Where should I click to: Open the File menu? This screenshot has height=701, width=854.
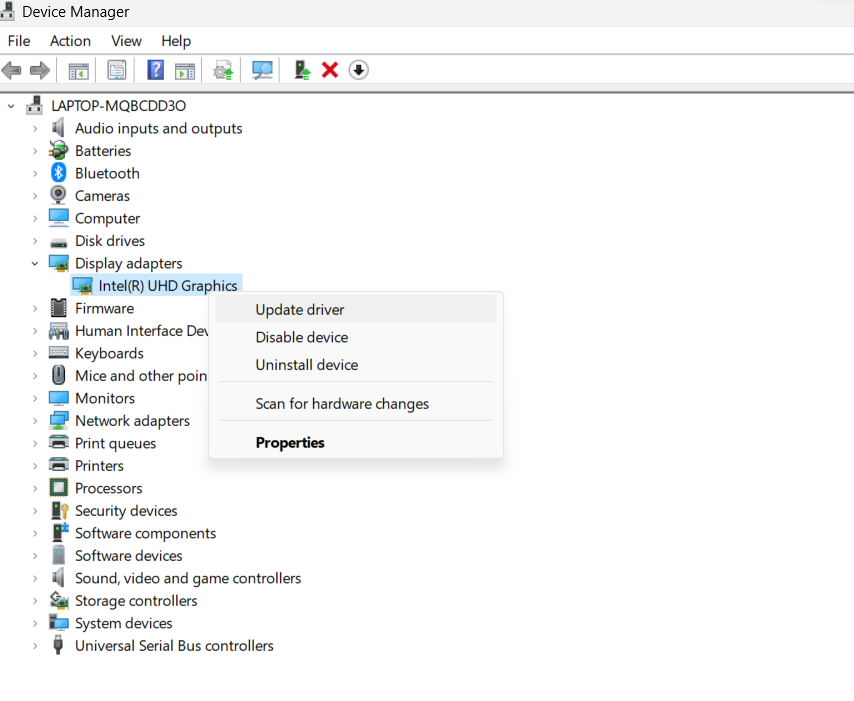click(x=19, y=41)
